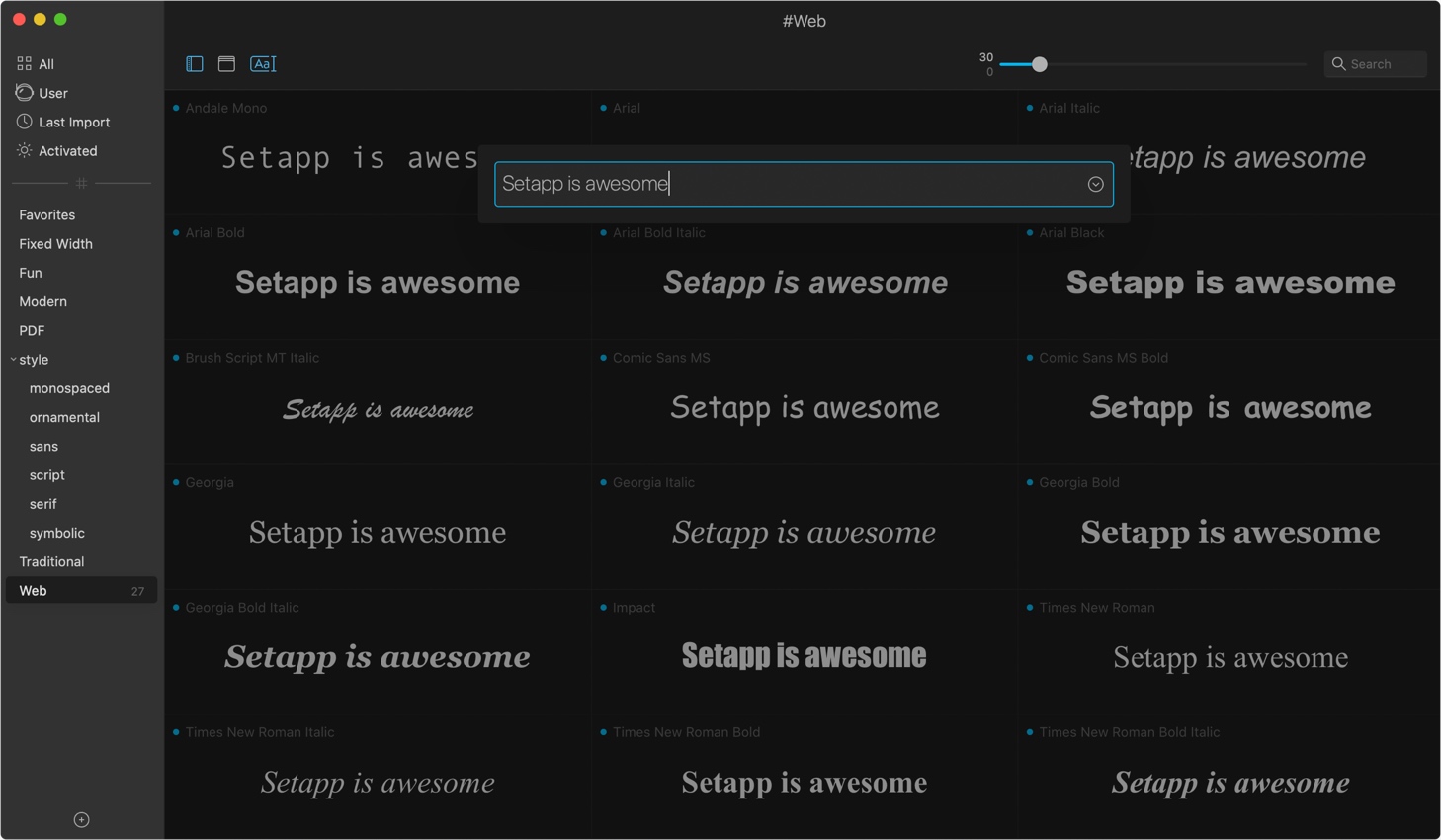Open the All fonts grid icon
This screenshot has width=1441, height=840.
[24, 63]
